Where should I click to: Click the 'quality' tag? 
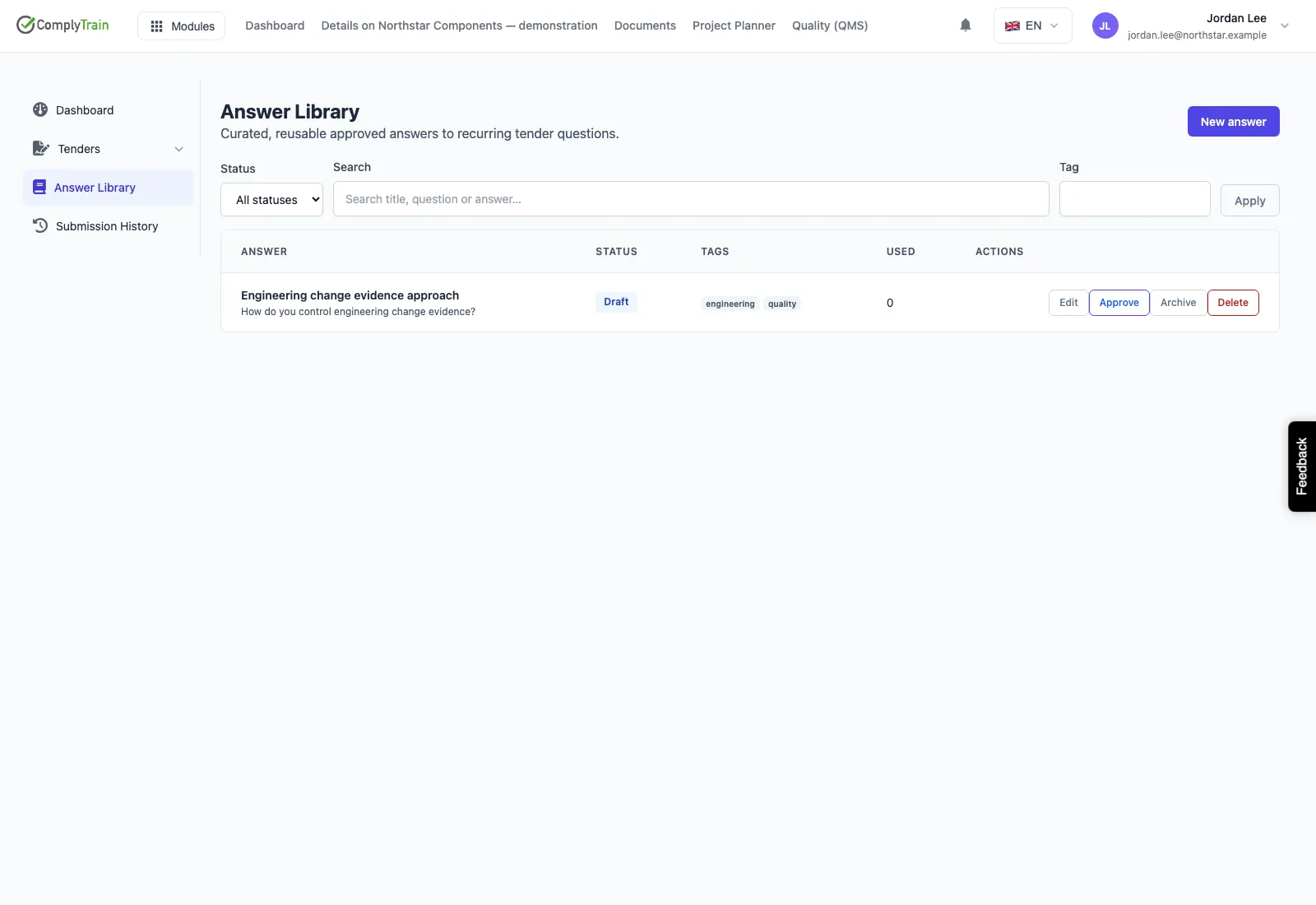(x=782, y=304)
